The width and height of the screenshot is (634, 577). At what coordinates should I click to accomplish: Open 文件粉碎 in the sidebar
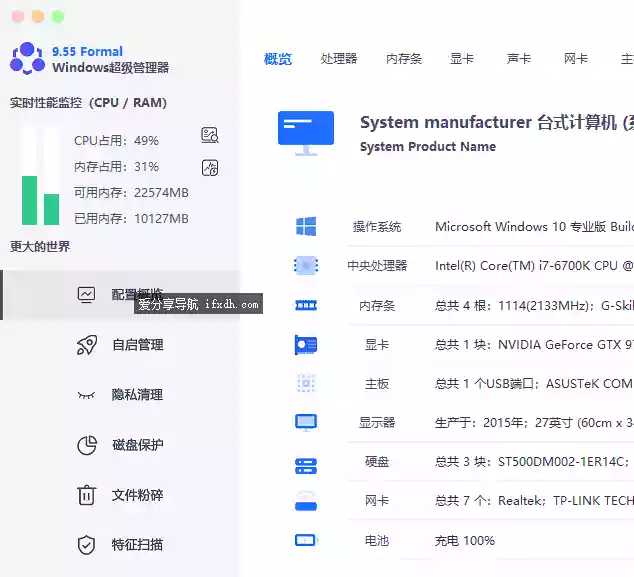121,495
